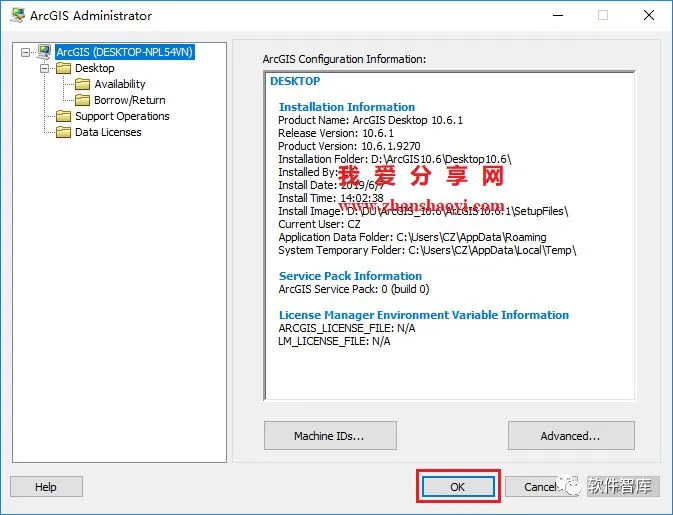Select ArcGIS (DESKTOP-NPL54VN) tree item
This screenshot has width=673, height=515.
(124, 52)
